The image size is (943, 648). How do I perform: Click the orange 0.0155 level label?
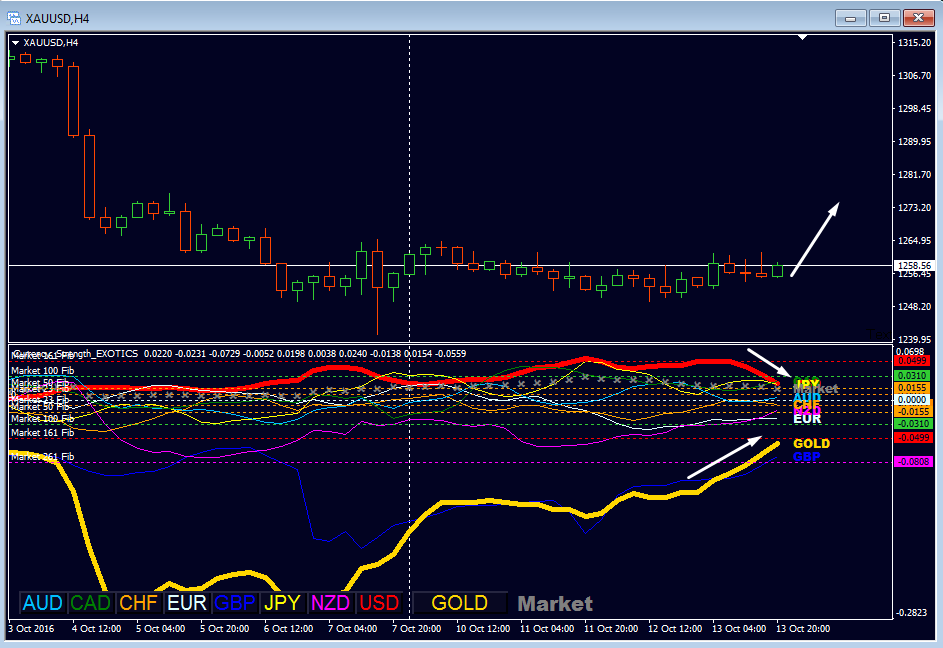tap(912, 388)
